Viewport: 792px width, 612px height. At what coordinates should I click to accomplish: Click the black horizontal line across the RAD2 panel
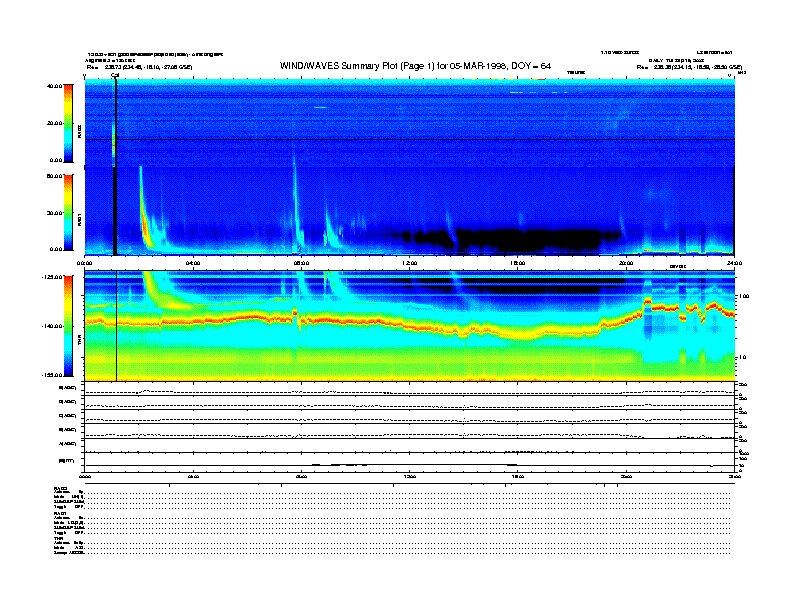[x=410, y=139]
